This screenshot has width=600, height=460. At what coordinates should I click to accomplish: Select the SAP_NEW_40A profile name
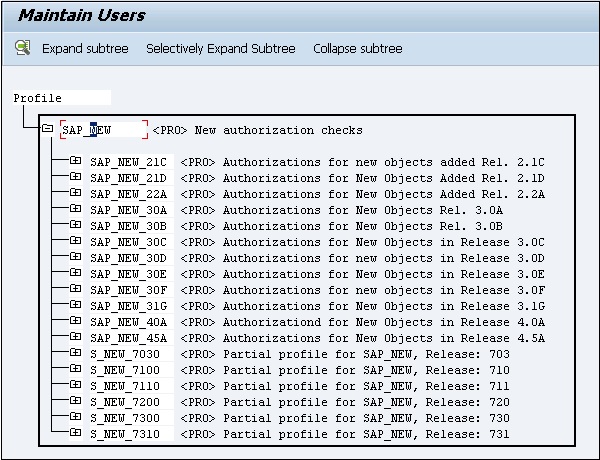(128, 322)
